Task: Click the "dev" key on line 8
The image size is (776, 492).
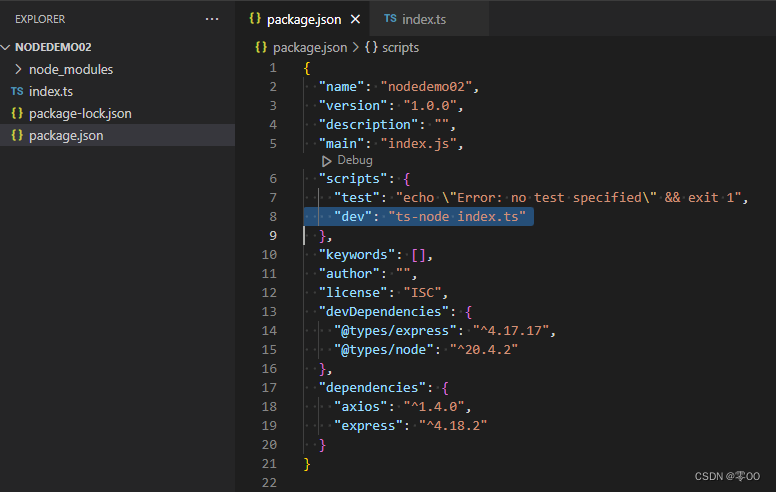Action: [x=353, y=217]
